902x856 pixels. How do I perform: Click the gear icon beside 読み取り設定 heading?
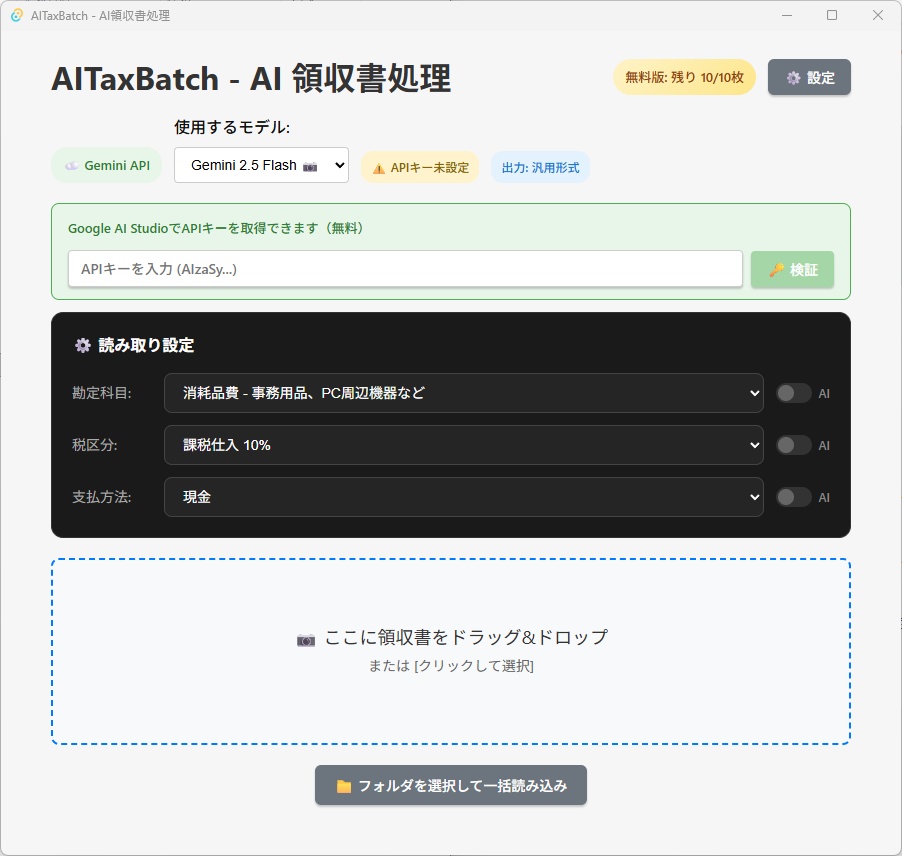82,345
